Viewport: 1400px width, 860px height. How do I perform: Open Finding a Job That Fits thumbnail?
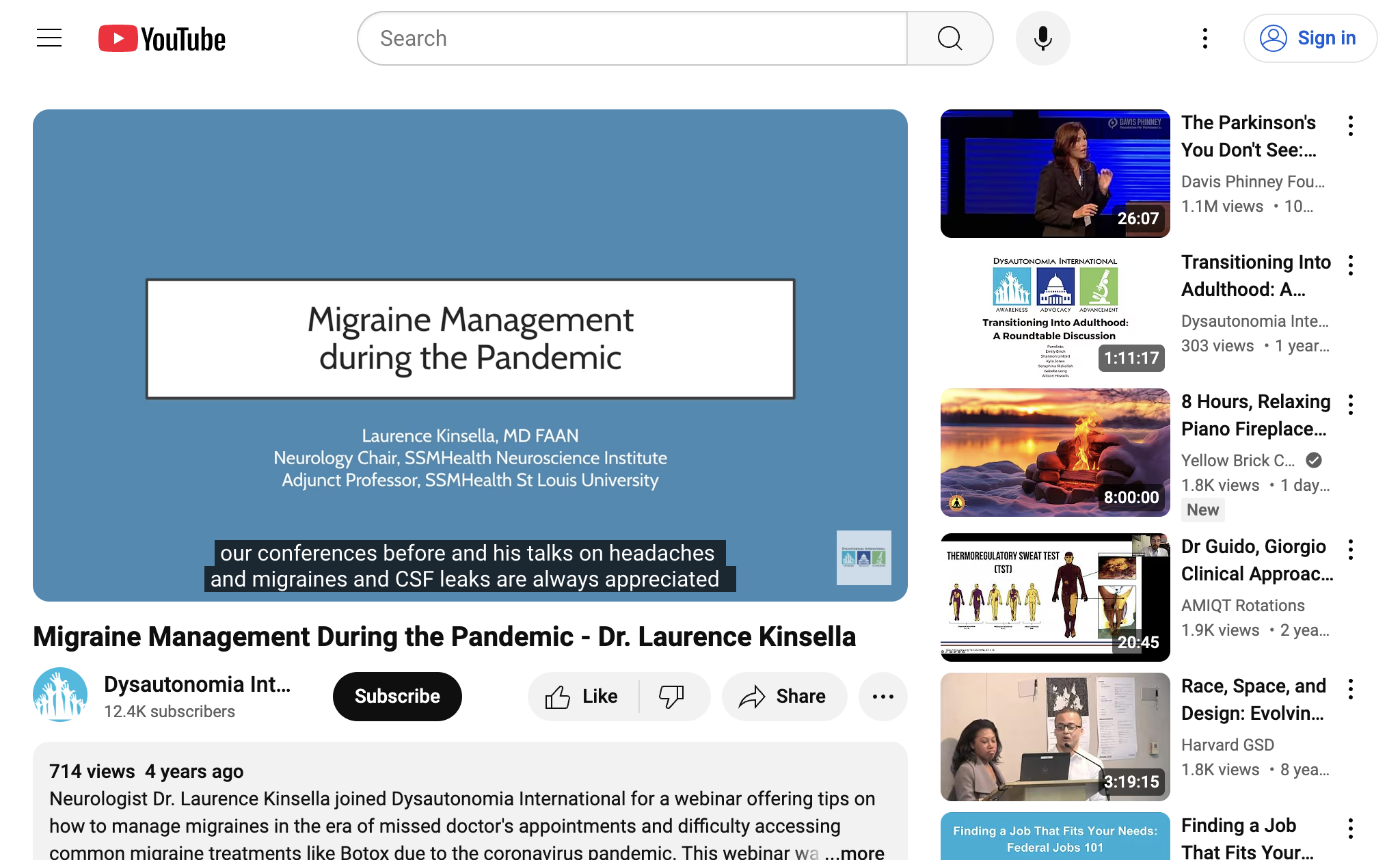click(x=1055, y=836)
